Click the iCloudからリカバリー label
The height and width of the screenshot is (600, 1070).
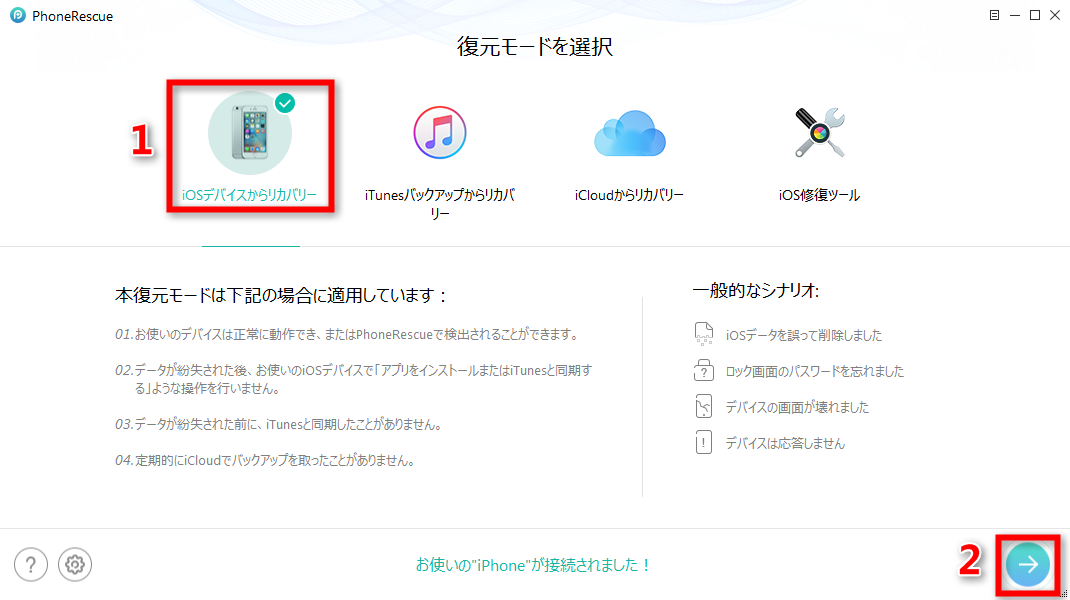click(629, 195)
